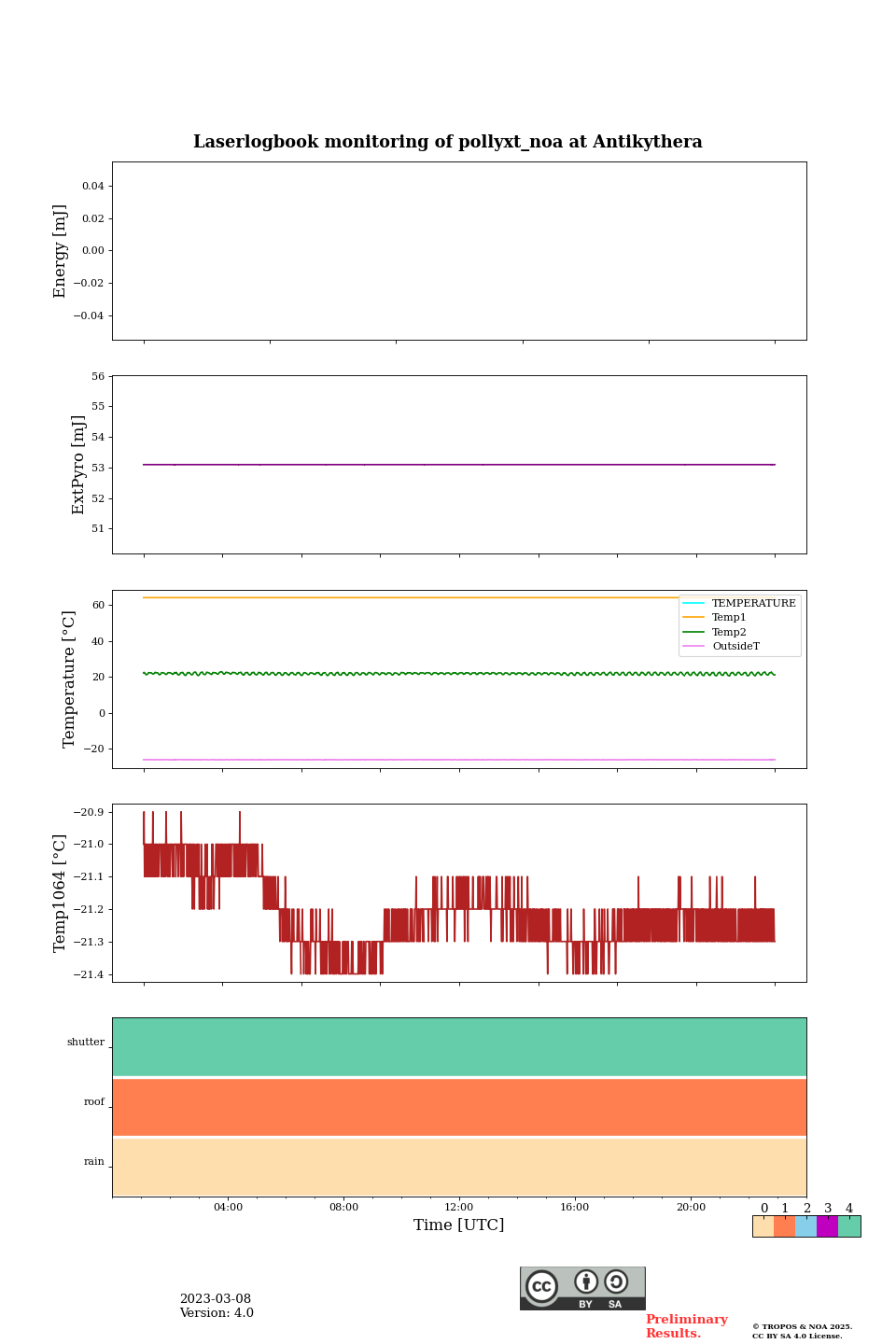Click the Time [UTC] axis label
896x1344 pixels.
pos(459,1225)
